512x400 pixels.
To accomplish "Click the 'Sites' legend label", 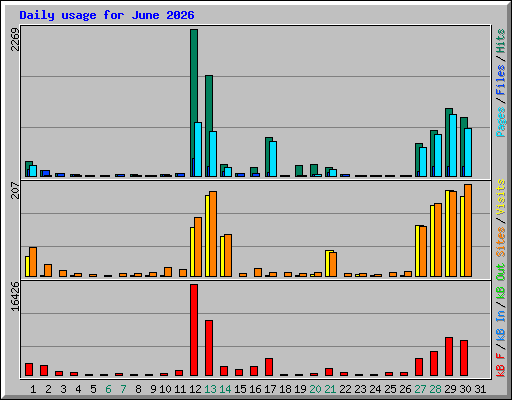I will (501, 242).
